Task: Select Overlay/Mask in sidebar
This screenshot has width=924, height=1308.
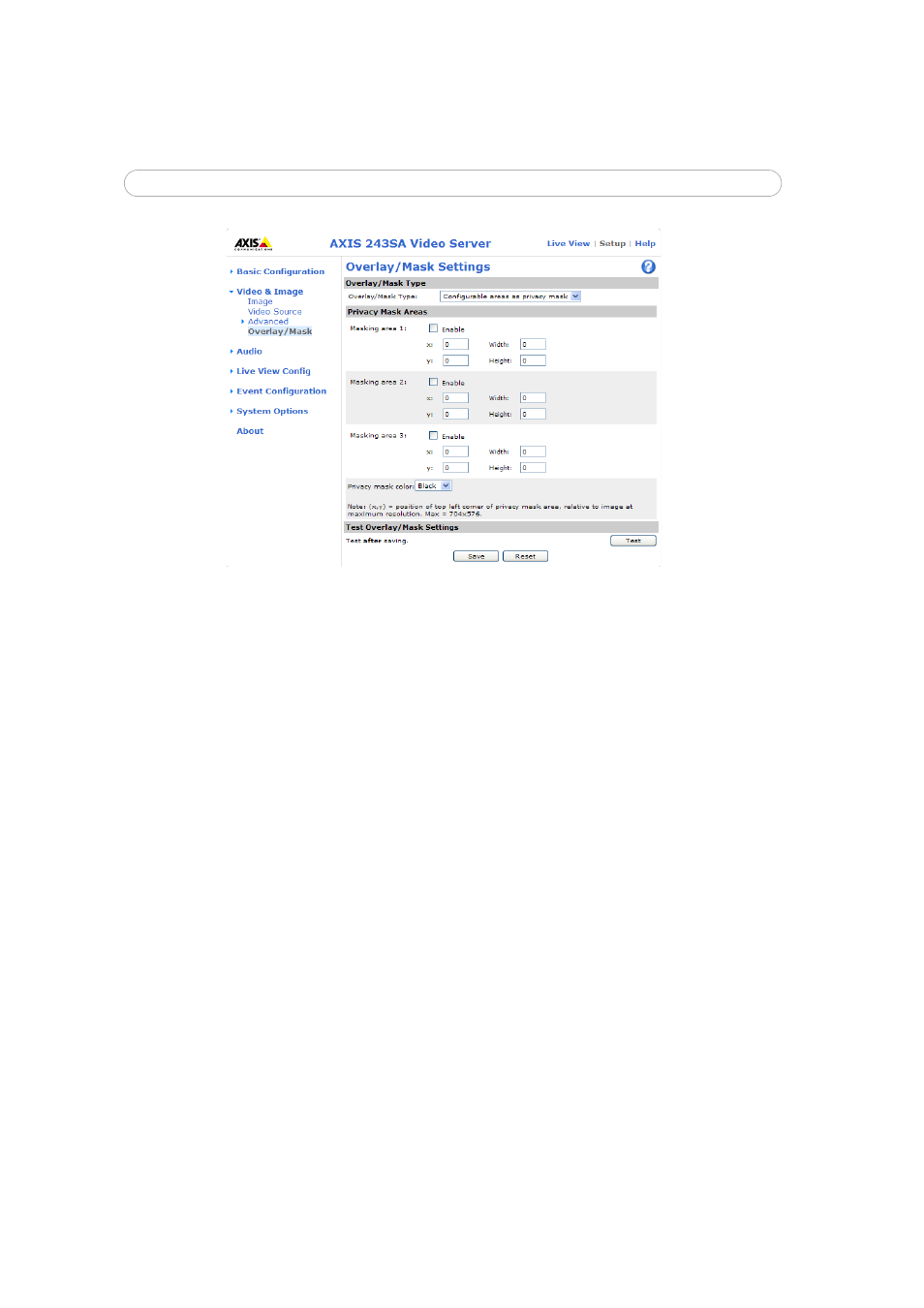Action: [280, 331]
